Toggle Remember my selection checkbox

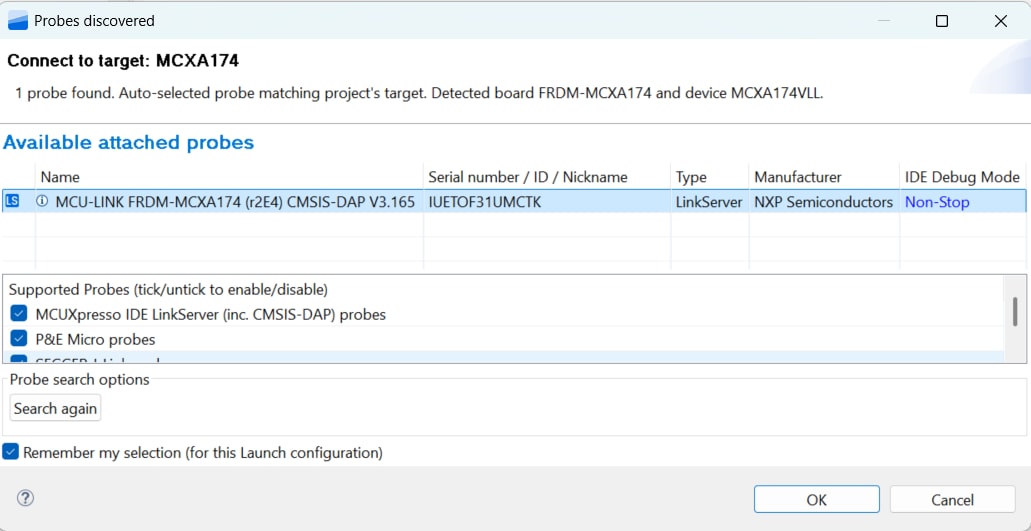(x=10, y=452)
